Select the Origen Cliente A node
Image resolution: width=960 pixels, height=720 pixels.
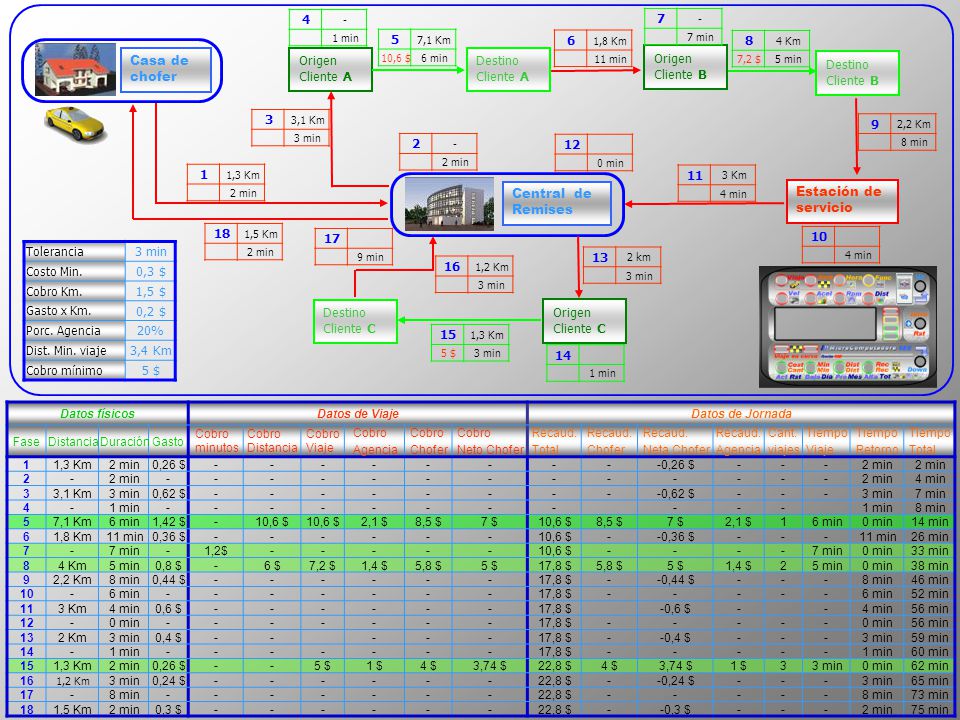click(x=331, y=69)
